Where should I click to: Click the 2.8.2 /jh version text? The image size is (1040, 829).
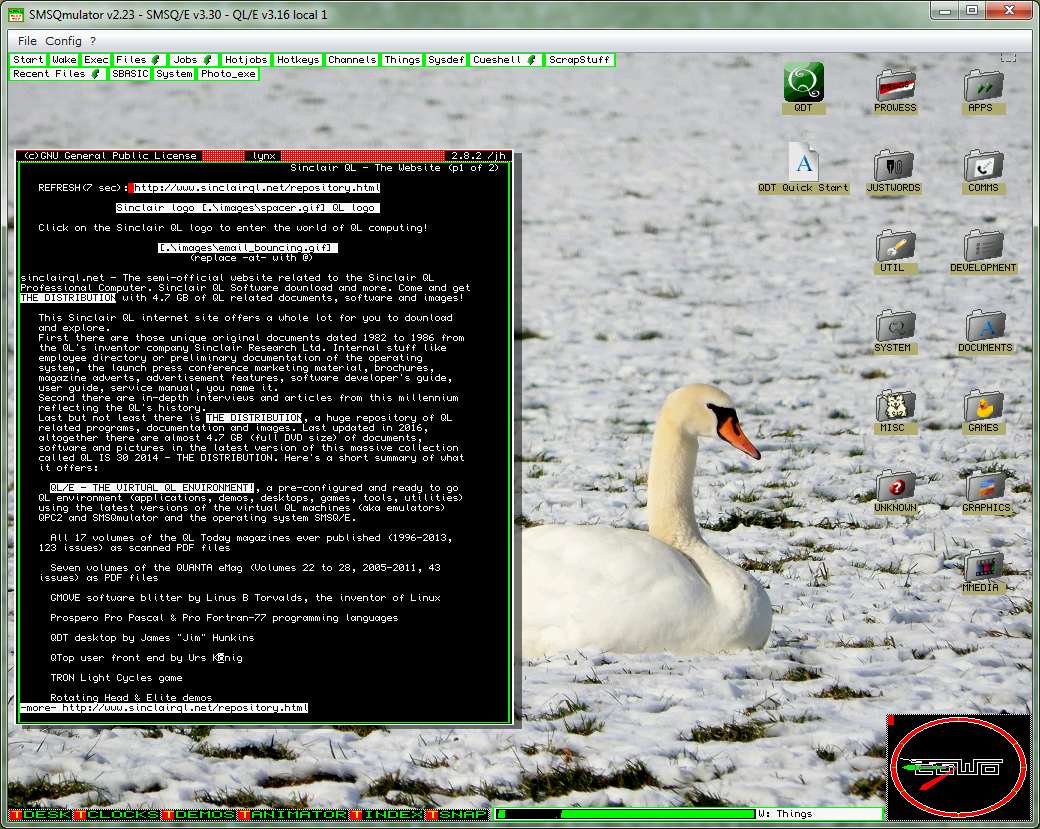click(478, 156)
